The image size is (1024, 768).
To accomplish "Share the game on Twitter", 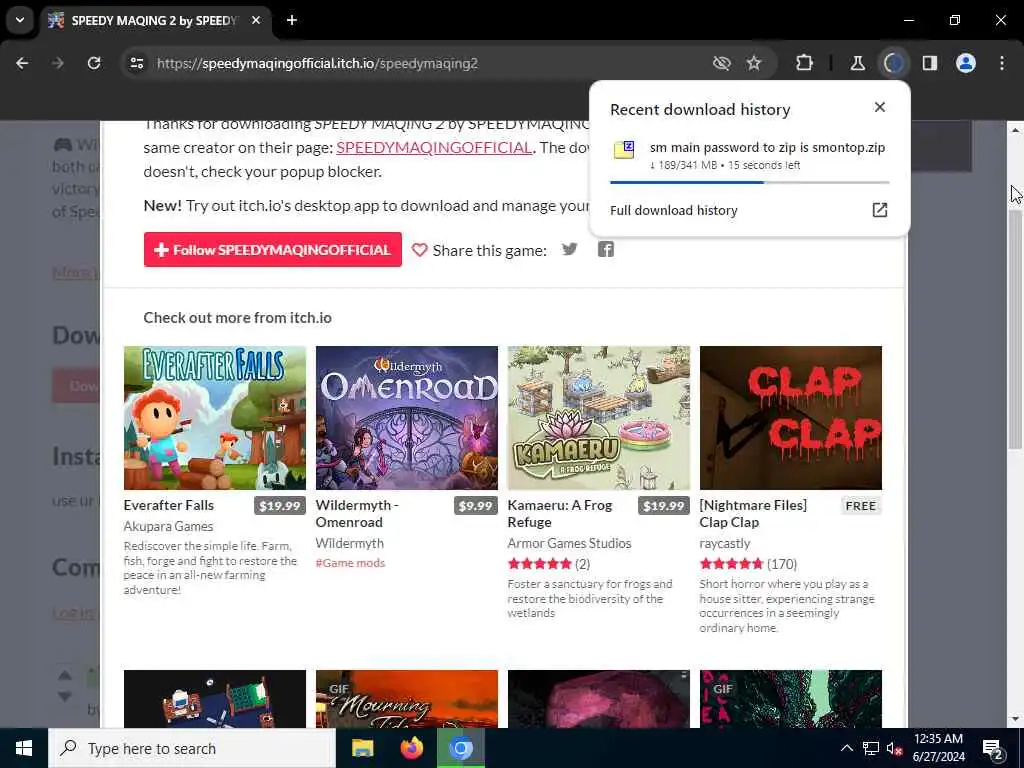I will (569, 249).
